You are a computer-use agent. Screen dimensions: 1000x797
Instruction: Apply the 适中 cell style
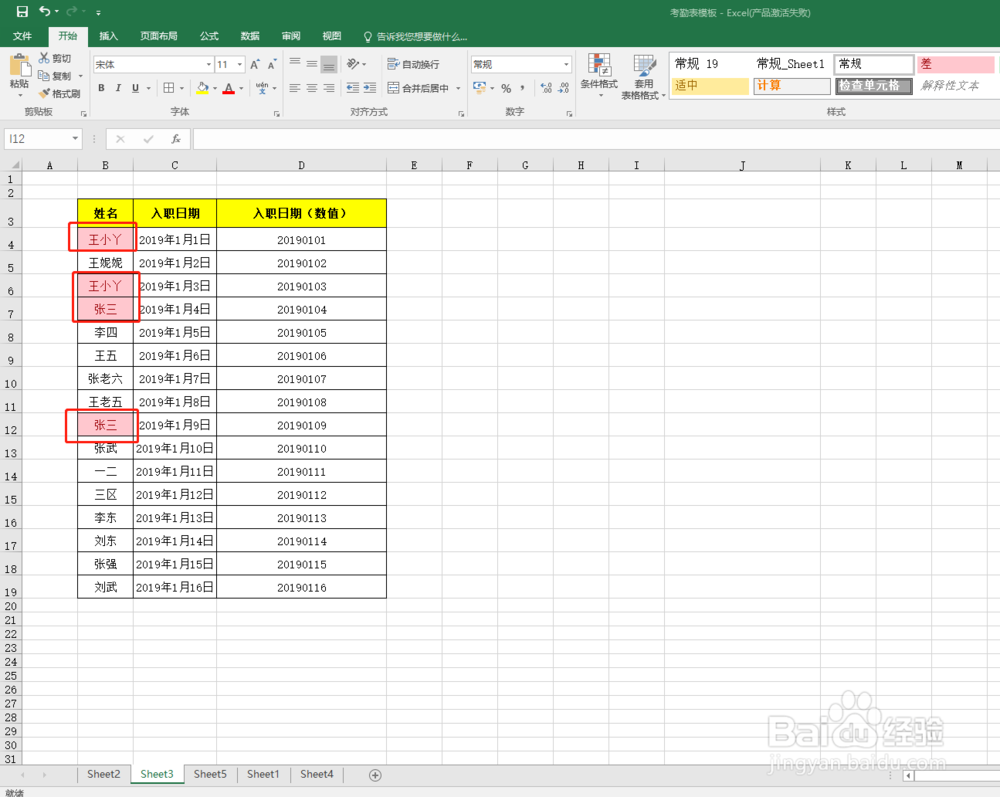(x=710, y=85)
